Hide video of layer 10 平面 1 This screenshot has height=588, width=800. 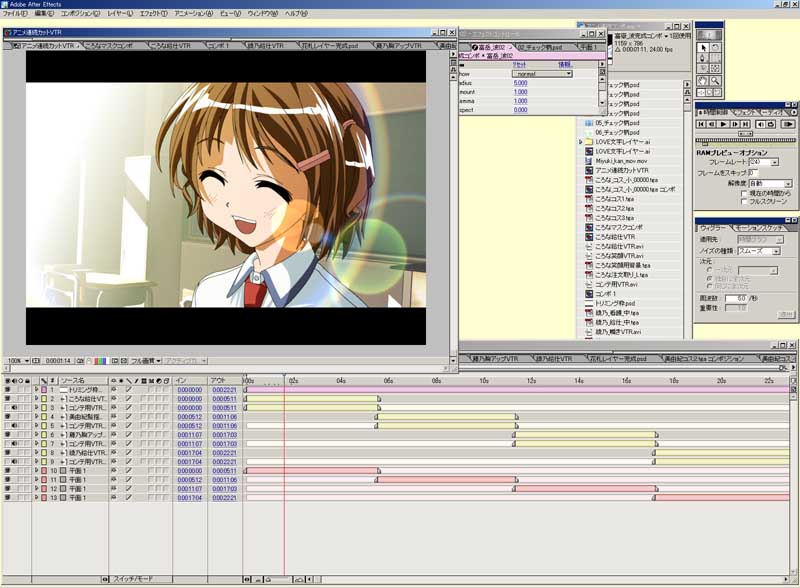point(7,471)
